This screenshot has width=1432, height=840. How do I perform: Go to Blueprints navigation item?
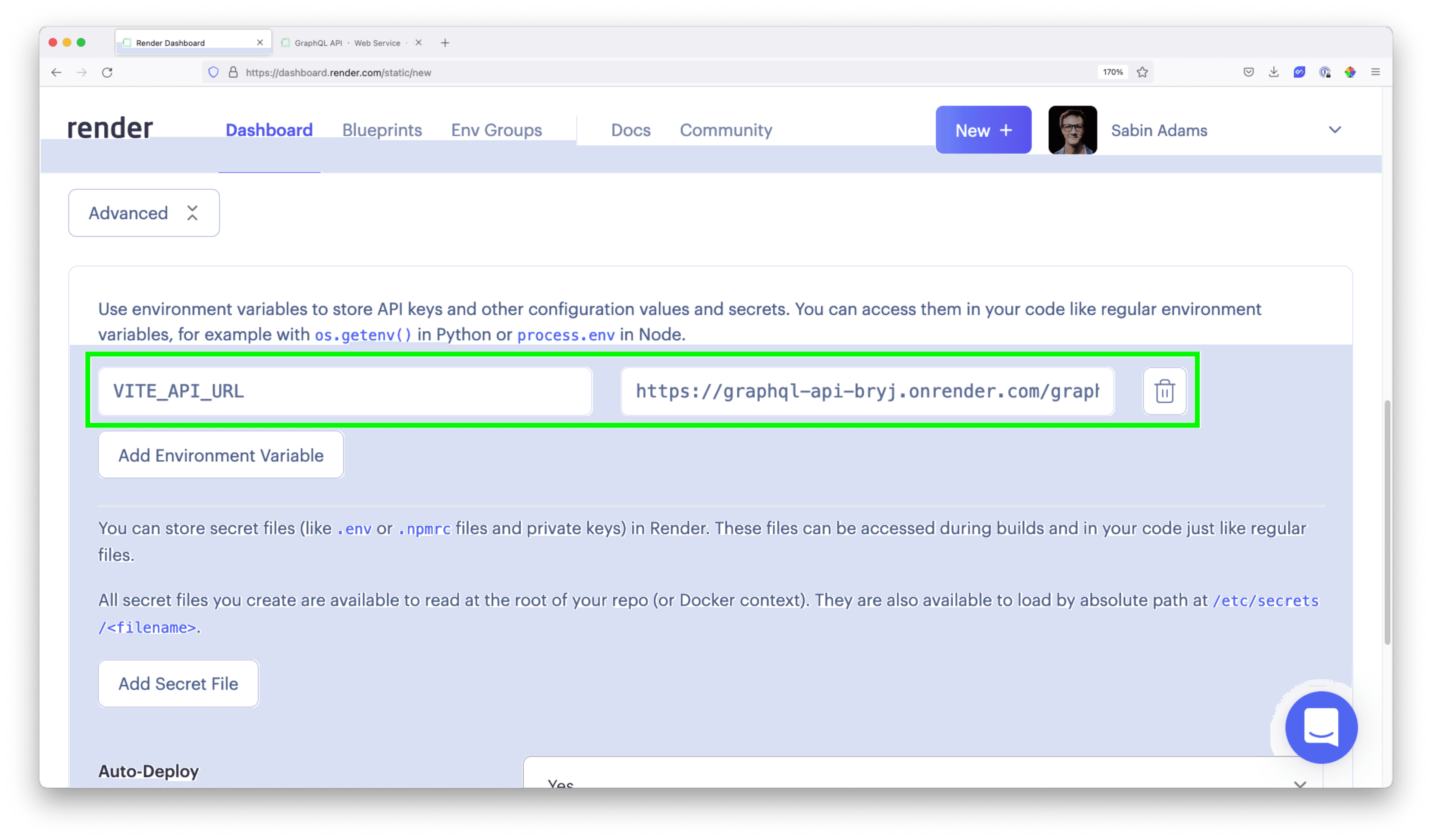382,130
